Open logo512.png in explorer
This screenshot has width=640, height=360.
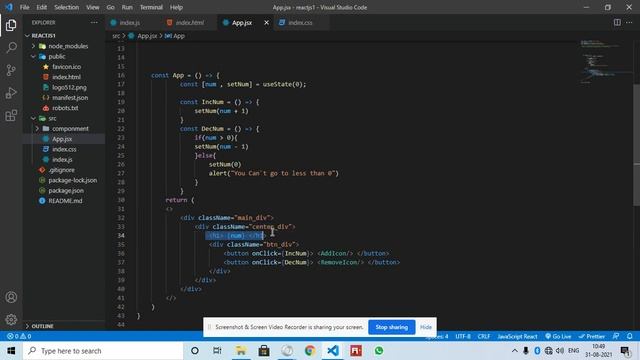click(69, 87)
